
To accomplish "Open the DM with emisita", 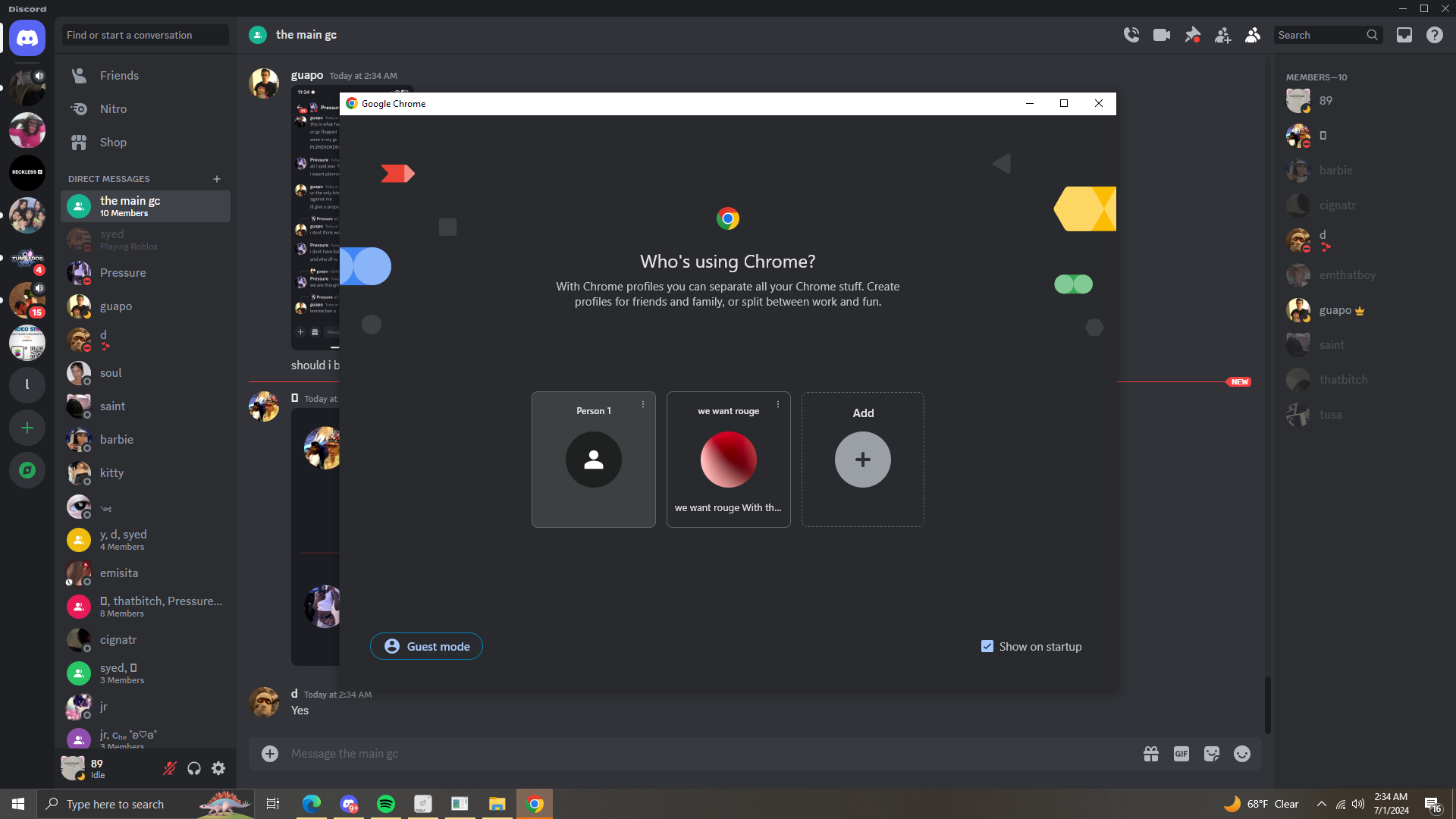I will [x=146, y=573].
